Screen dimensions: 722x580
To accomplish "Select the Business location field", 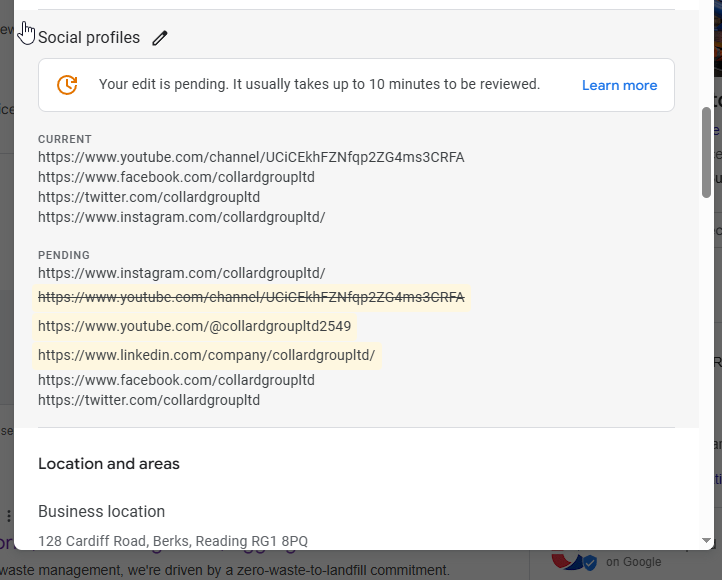I will (101, 511).
